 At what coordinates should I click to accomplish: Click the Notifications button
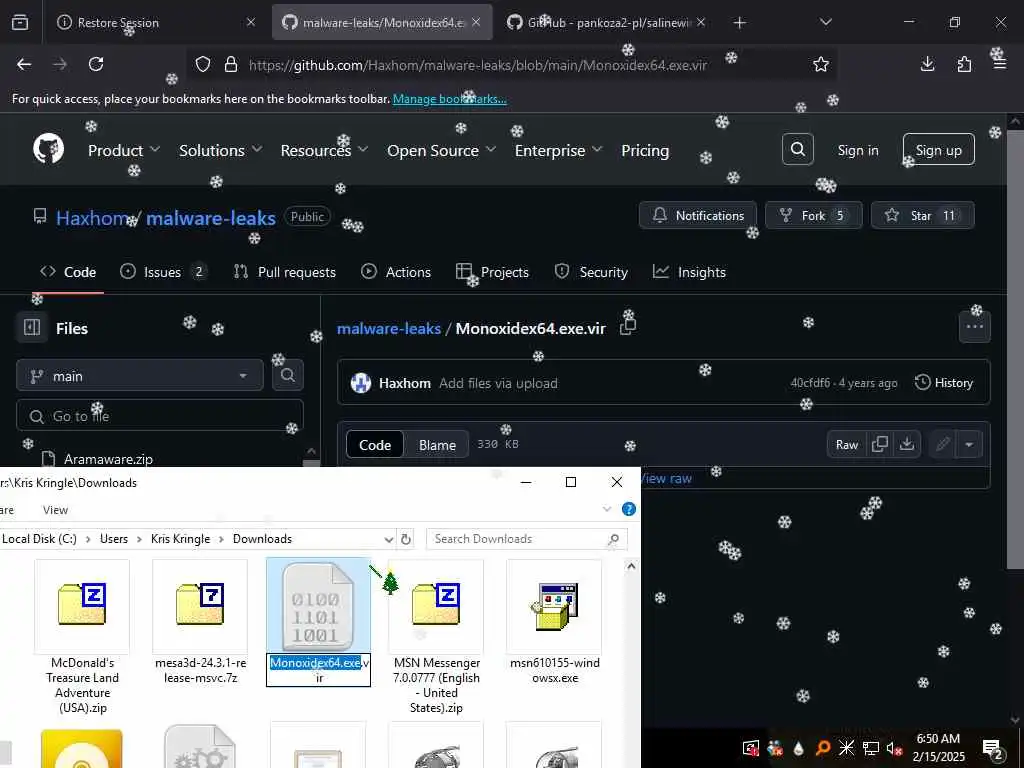point(697,215)
